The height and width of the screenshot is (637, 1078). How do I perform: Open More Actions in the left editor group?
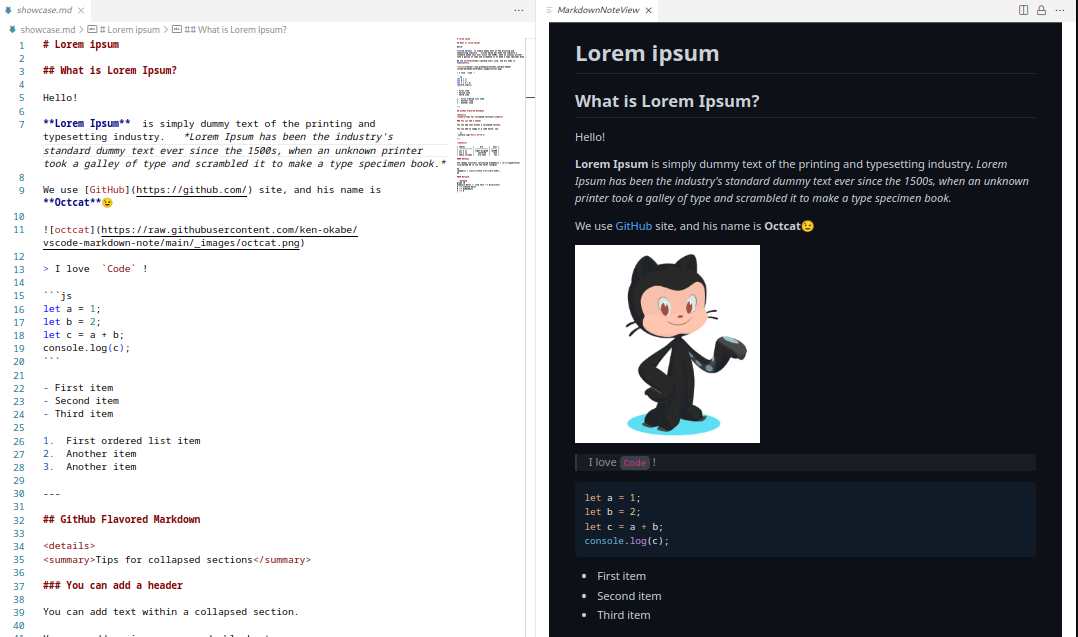518,10
